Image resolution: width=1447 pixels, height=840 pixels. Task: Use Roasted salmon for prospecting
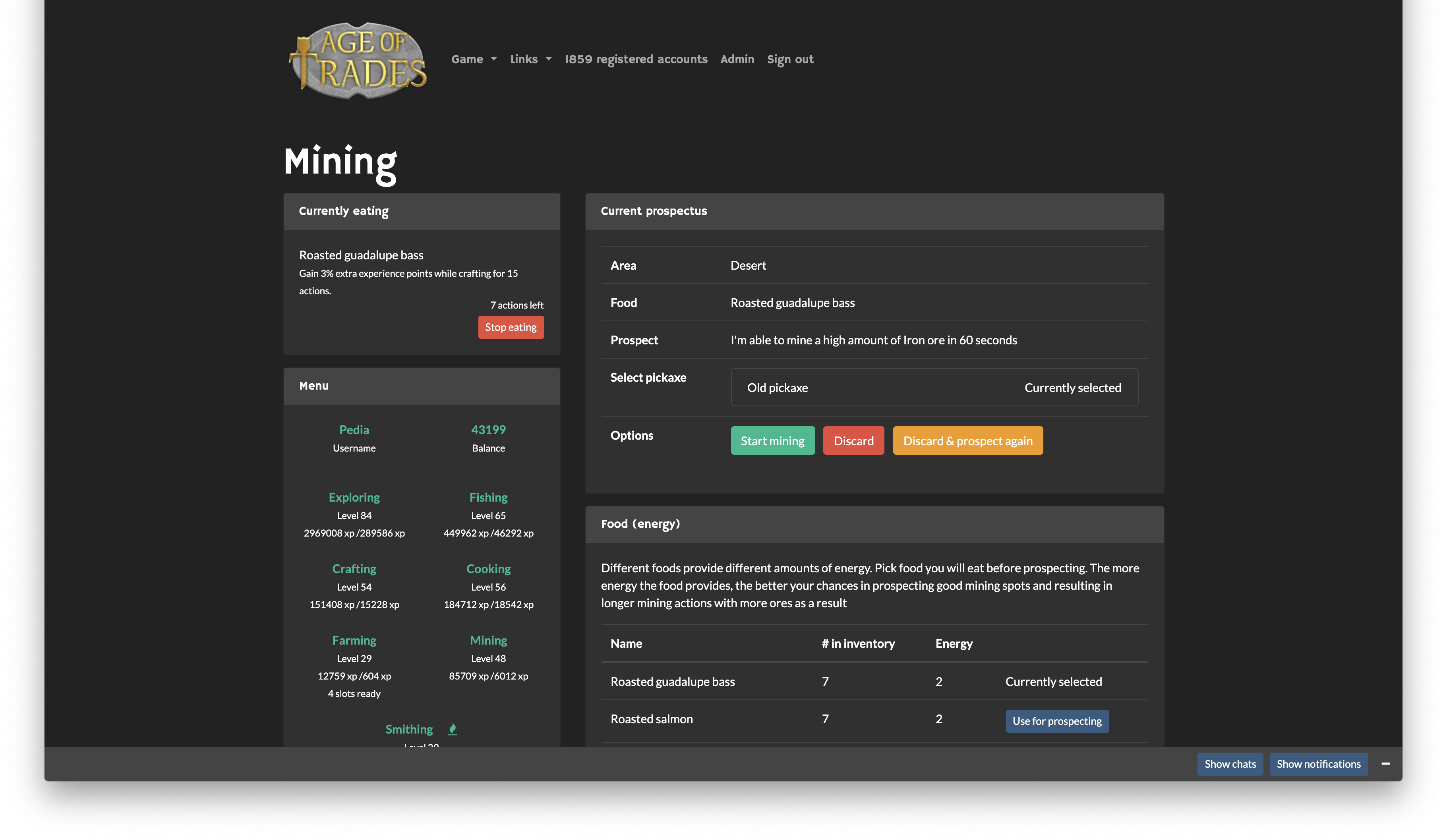point(1056,720)
